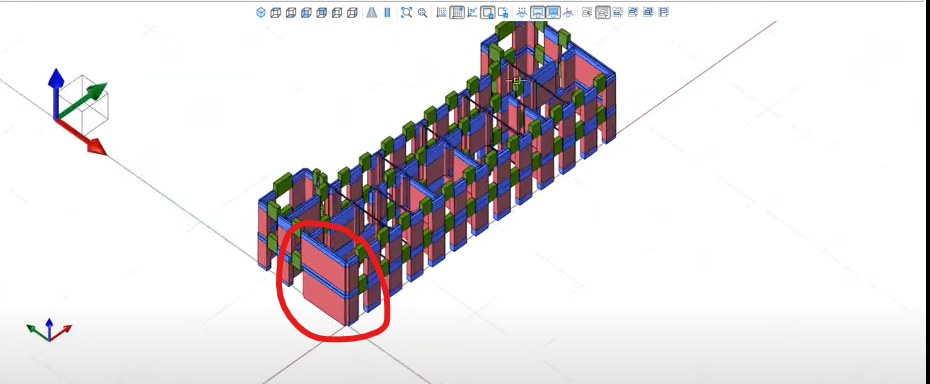Click the red arrow on large axis gizmo
The width and height of the screenshot is (930, 384).
(x=82, y=137)
